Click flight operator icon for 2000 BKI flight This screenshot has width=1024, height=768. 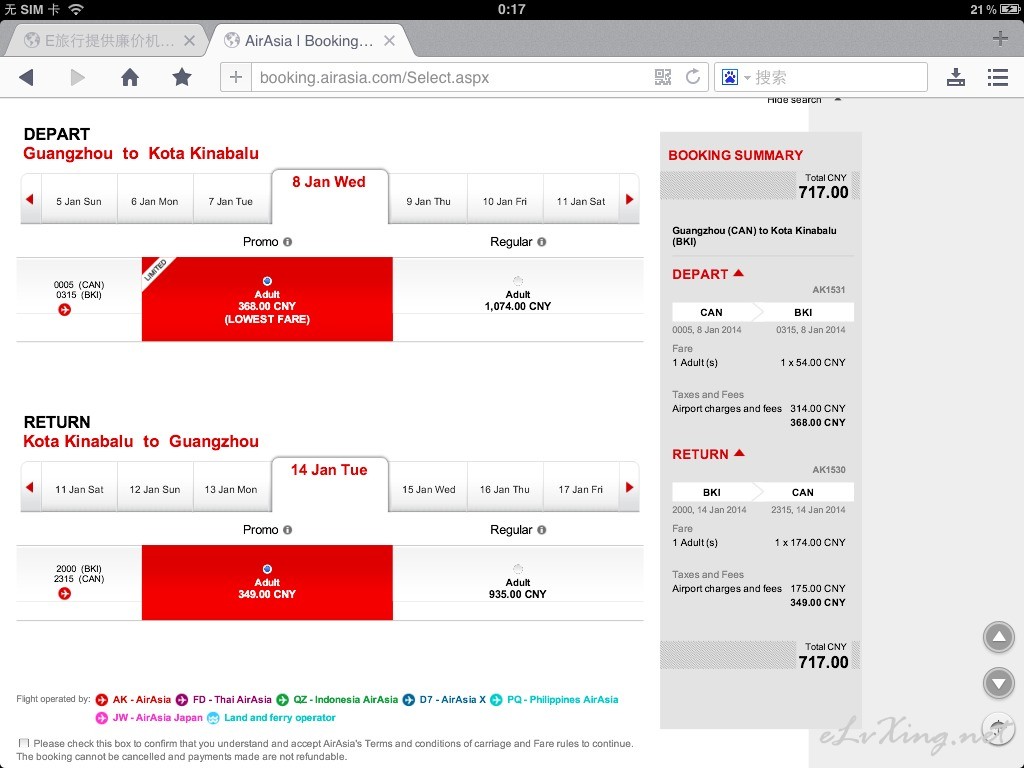pos(65,594)
